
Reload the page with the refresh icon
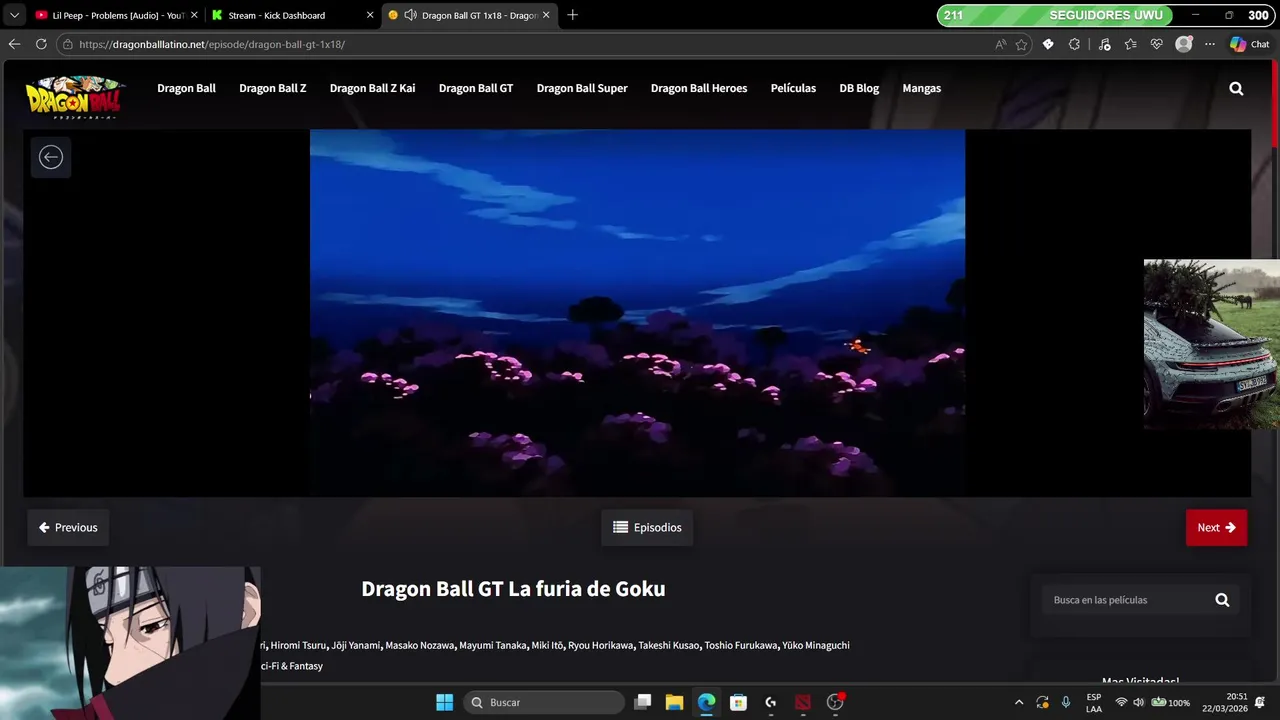pyautogui.click(x=41, y=44)
